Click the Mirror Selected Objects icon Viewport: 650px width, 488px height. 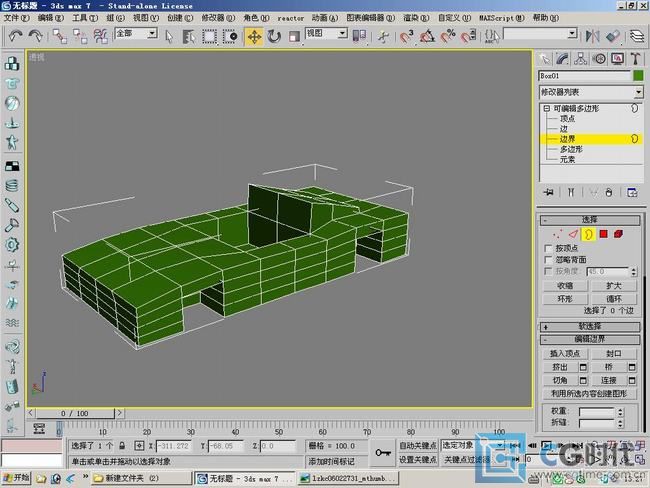pyautogui.click(x=592, y=36)
